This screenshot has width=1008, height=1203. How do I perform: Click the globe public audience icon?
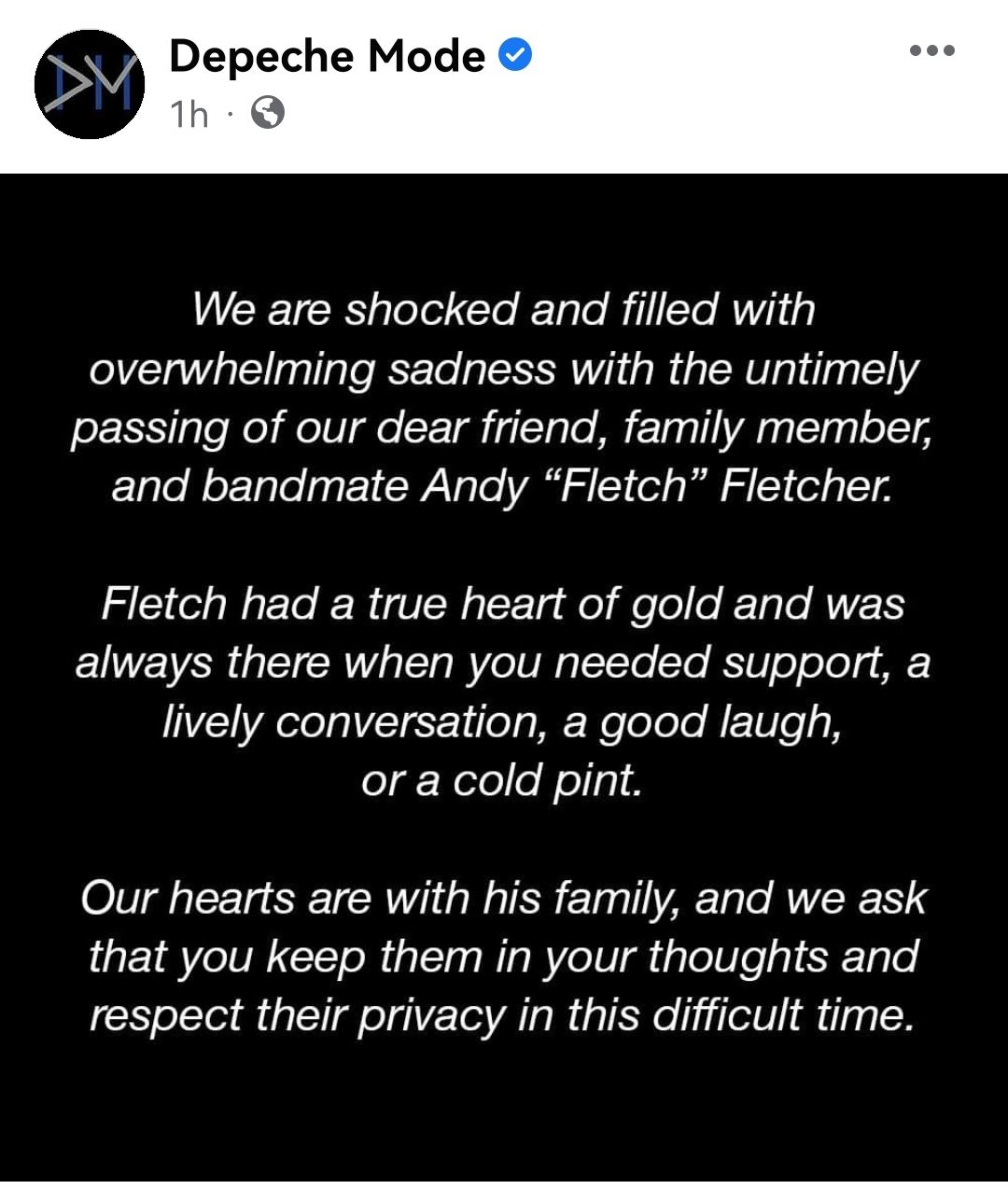[268, 114]
